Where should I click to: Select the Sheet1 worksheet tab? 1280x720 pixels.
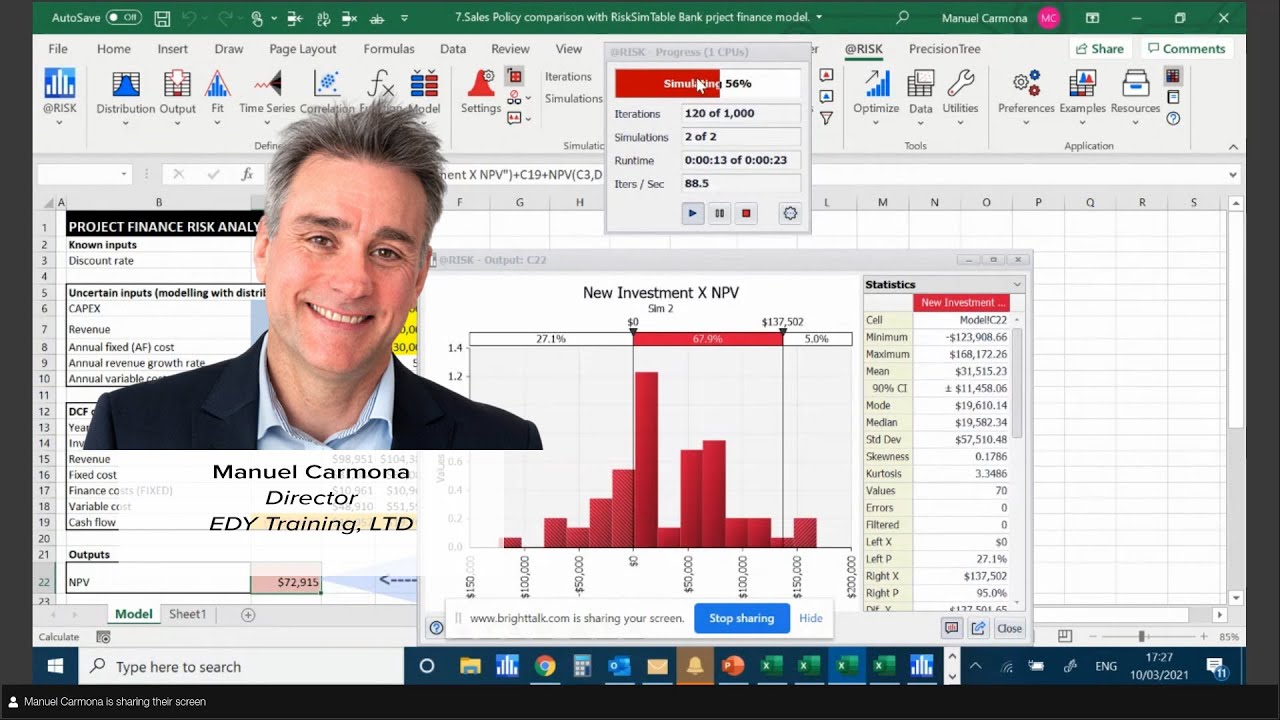187,615
